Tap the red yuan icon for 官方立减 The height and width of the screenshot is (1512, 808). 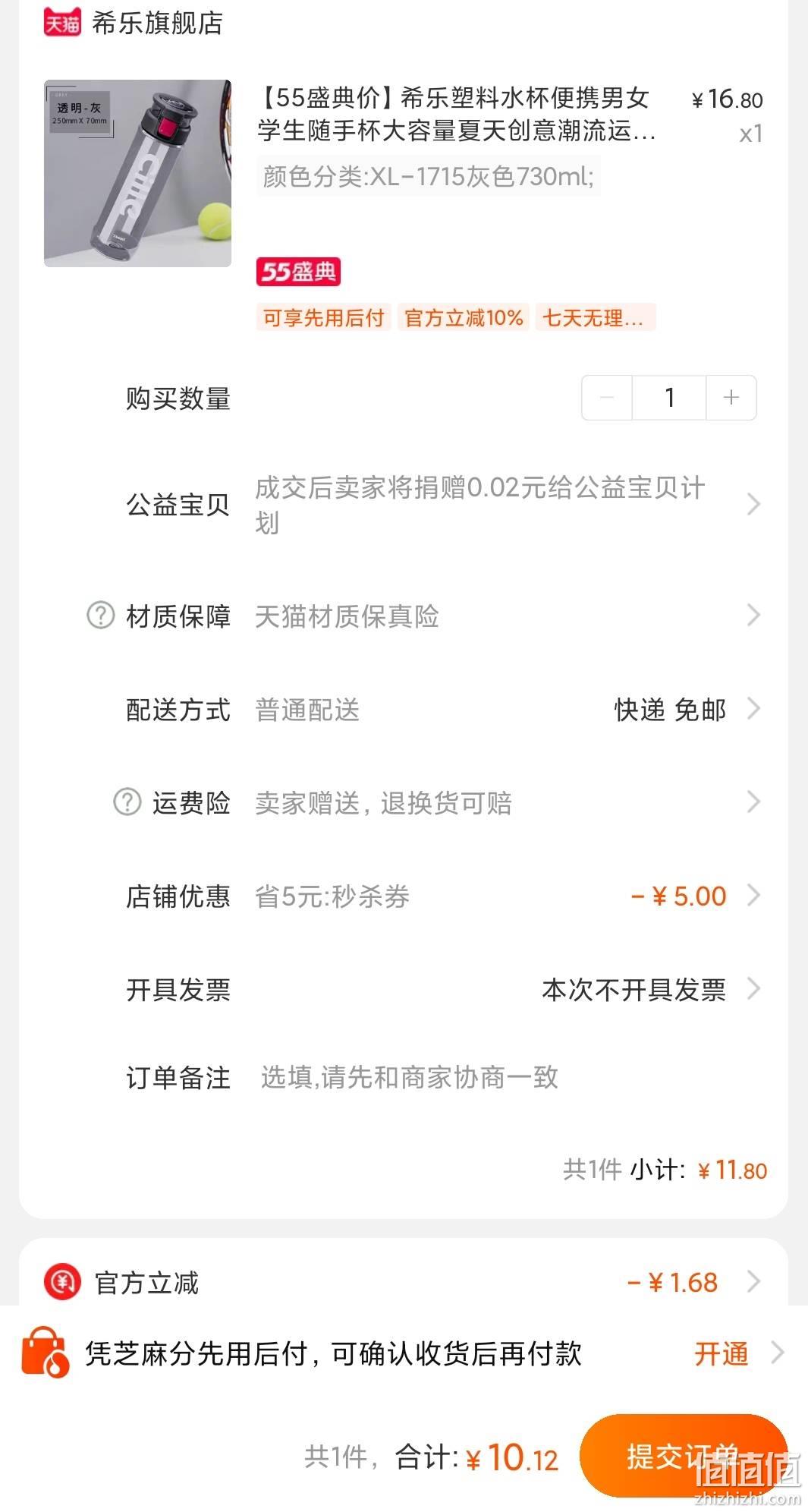click(x=62, y=1282)
